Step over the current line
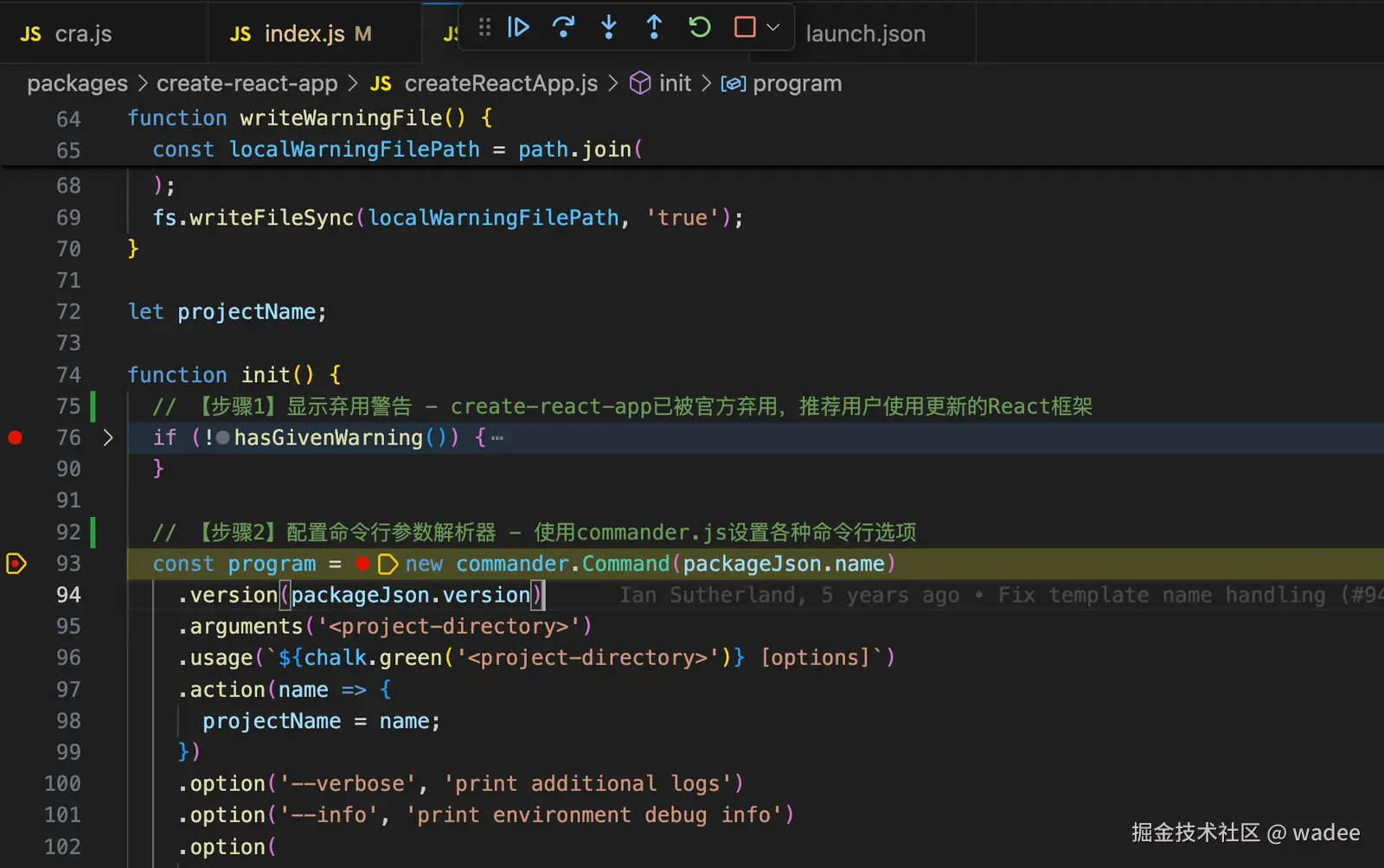This screenshot has width=1384, height=868. 563,28
